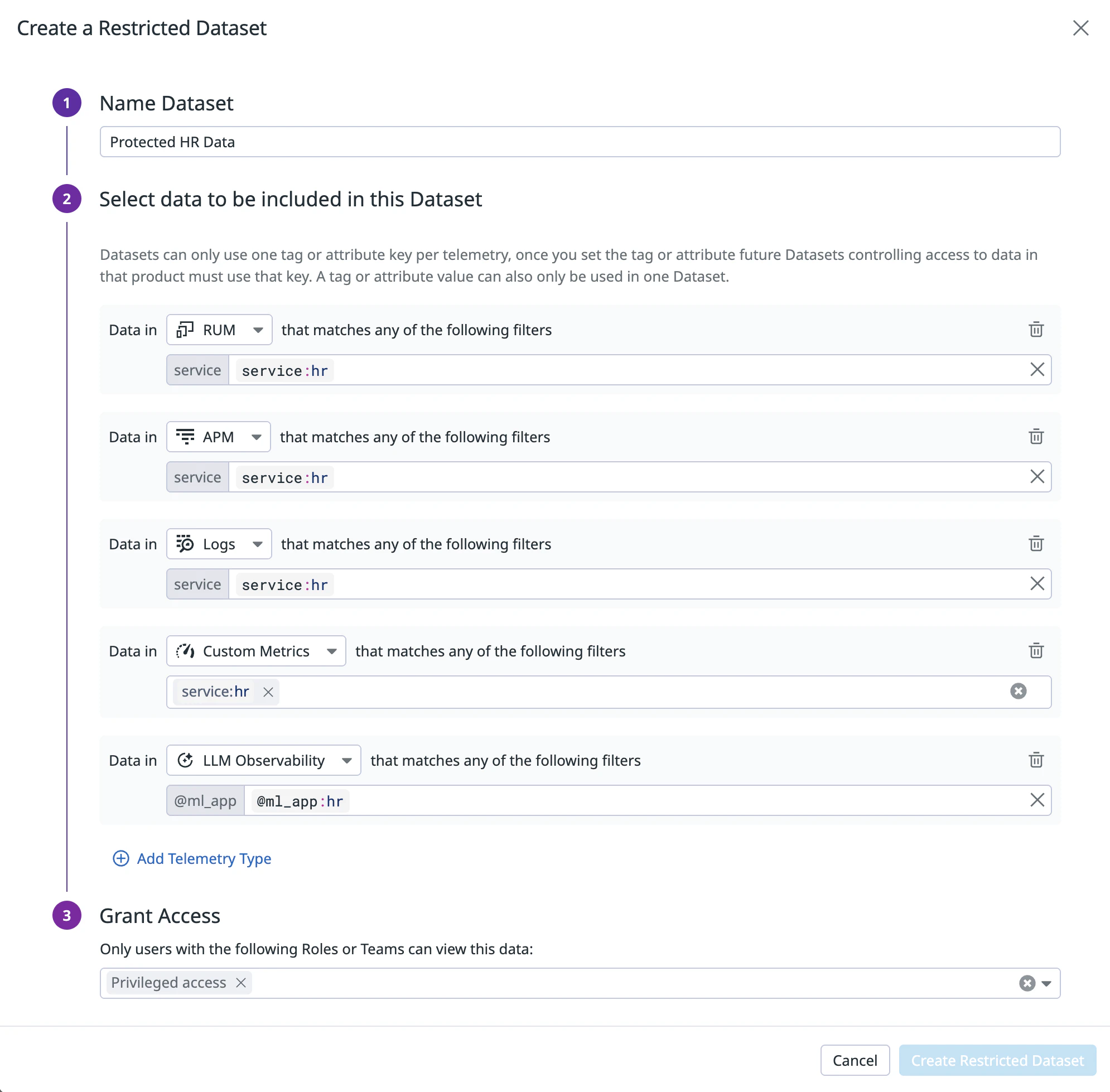Image resolution: width=1110 pixels, height=1092 pixels.
Task: Clear all Custom Metrics tag filters
Action: [x=1018, y=692]
